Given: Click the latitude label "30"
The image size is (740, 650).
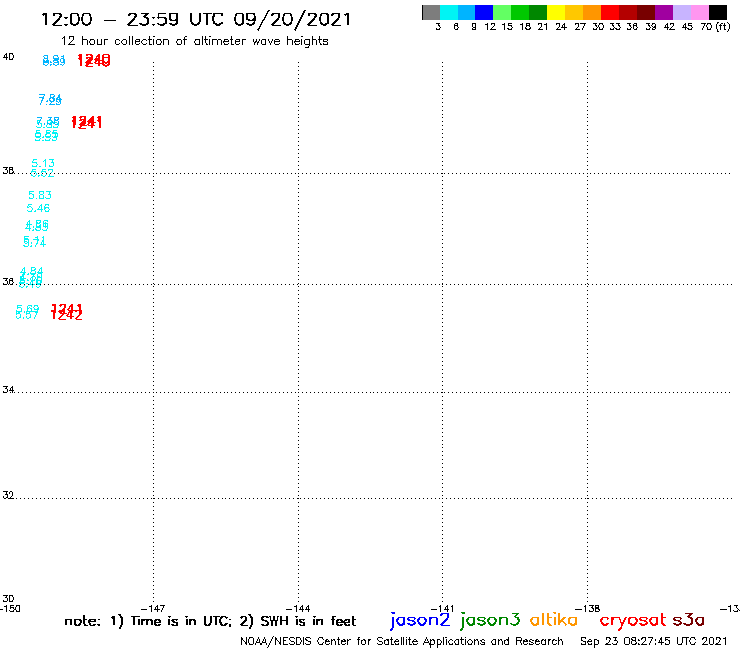Looking at the screenshot, I should point(8,599).
